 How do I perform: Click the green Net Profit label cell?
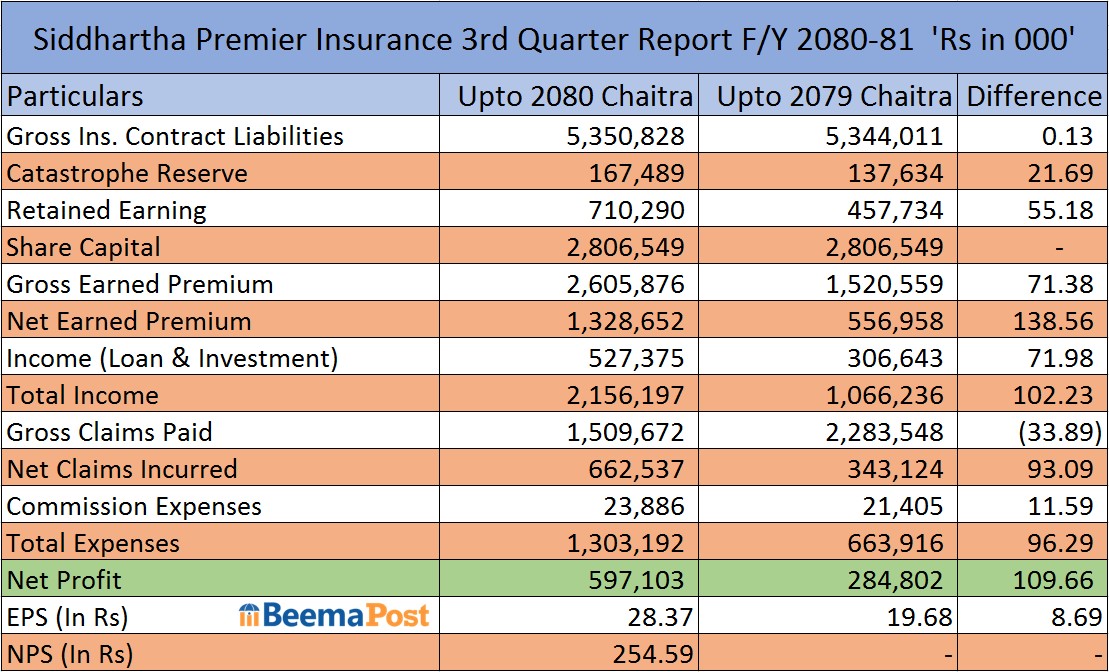pos(220,580)
